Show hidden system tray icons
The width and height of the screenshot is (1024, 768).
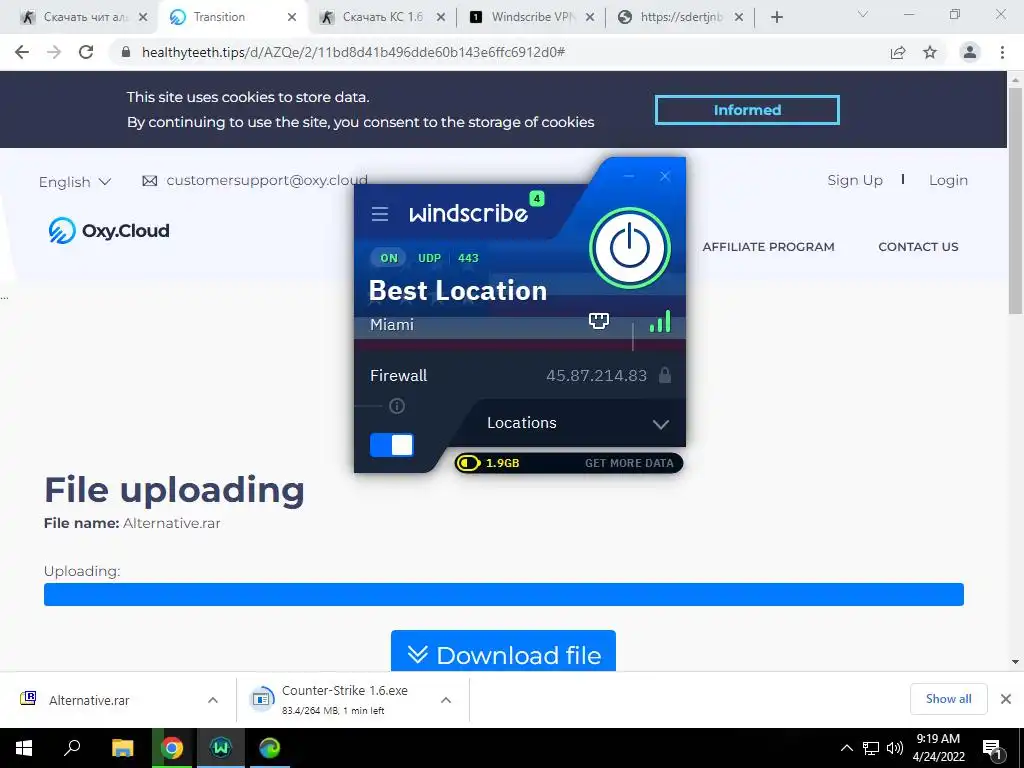pyautogui.click(x=846, y=748)
